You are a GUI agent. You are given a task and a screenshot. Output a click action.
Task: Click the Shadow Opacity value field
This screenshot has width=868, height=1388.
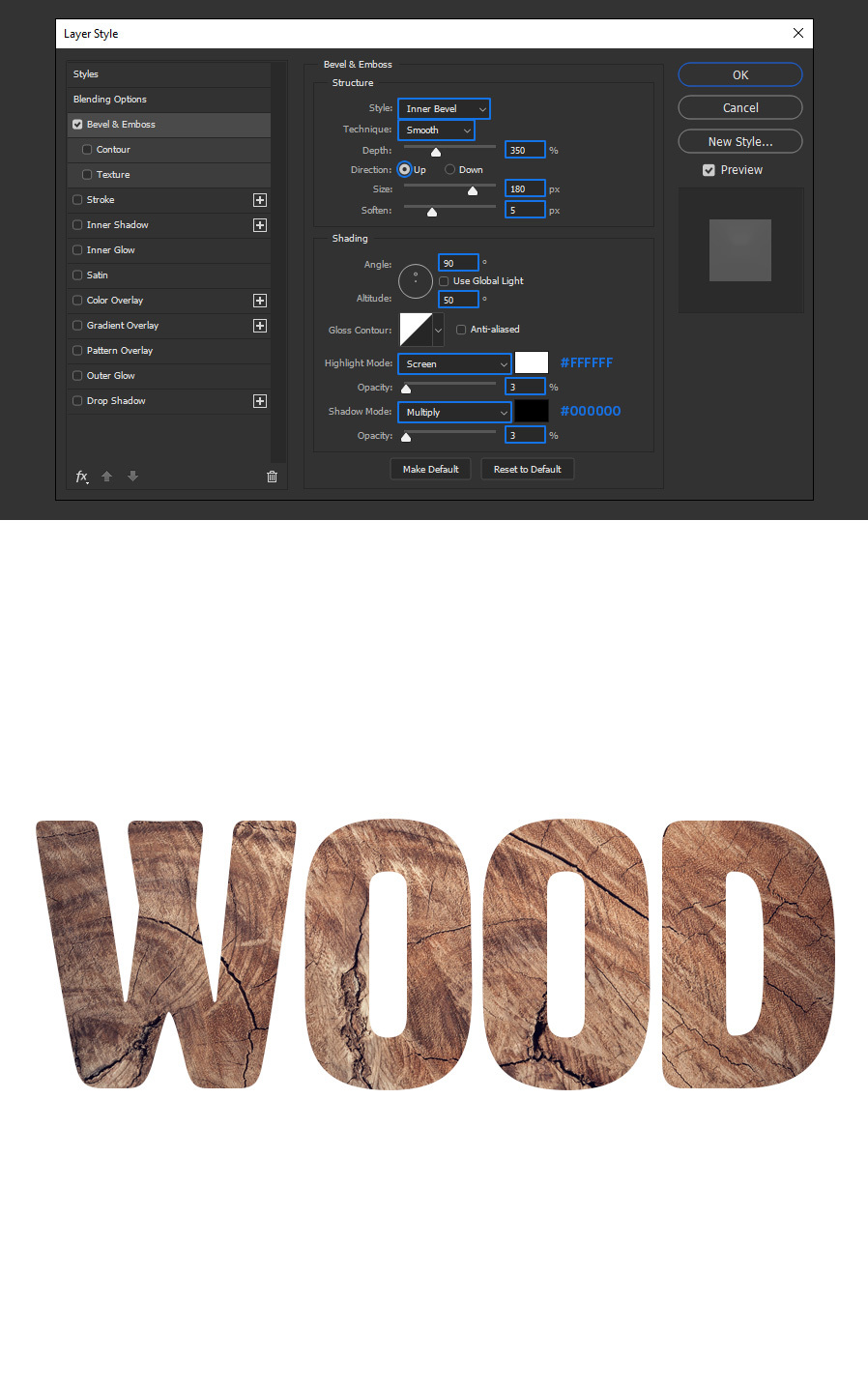point(525,435)
